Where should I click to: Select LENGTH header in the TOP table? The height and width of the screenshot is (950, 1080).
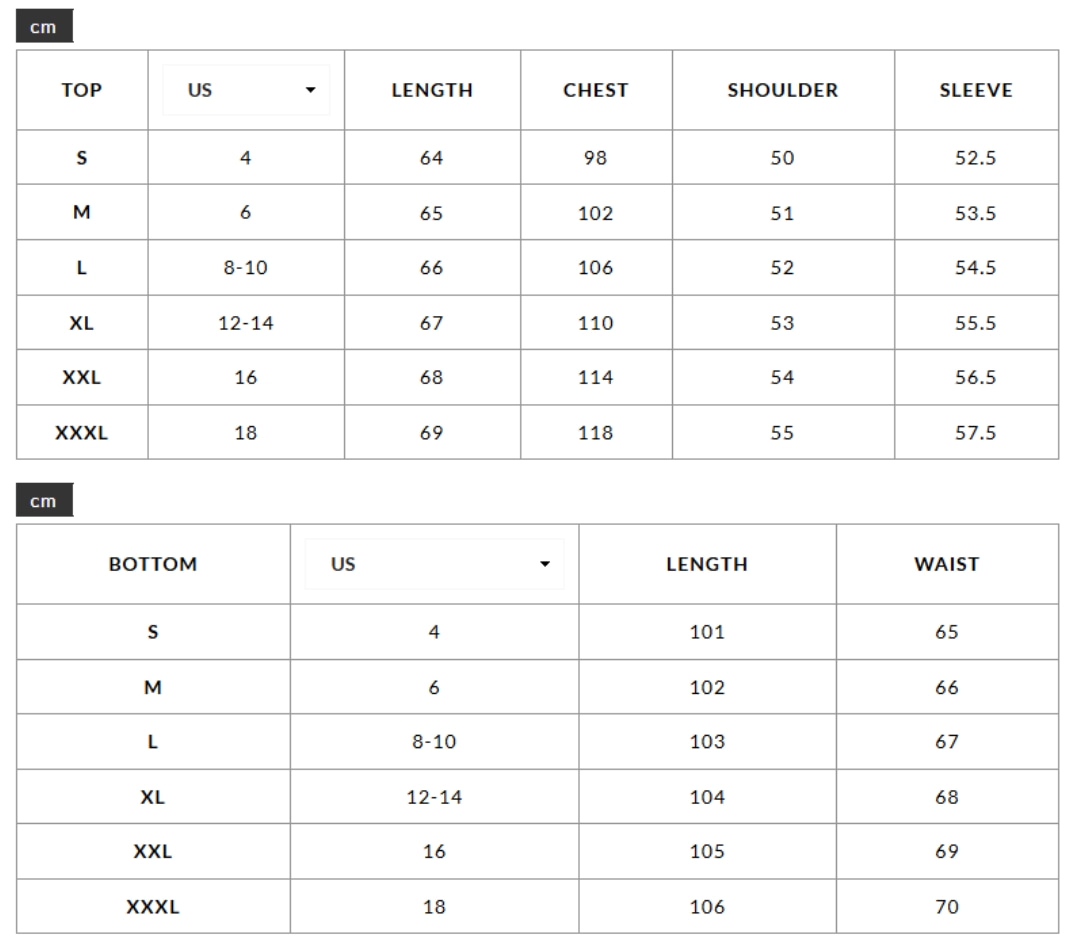(432, 90)
